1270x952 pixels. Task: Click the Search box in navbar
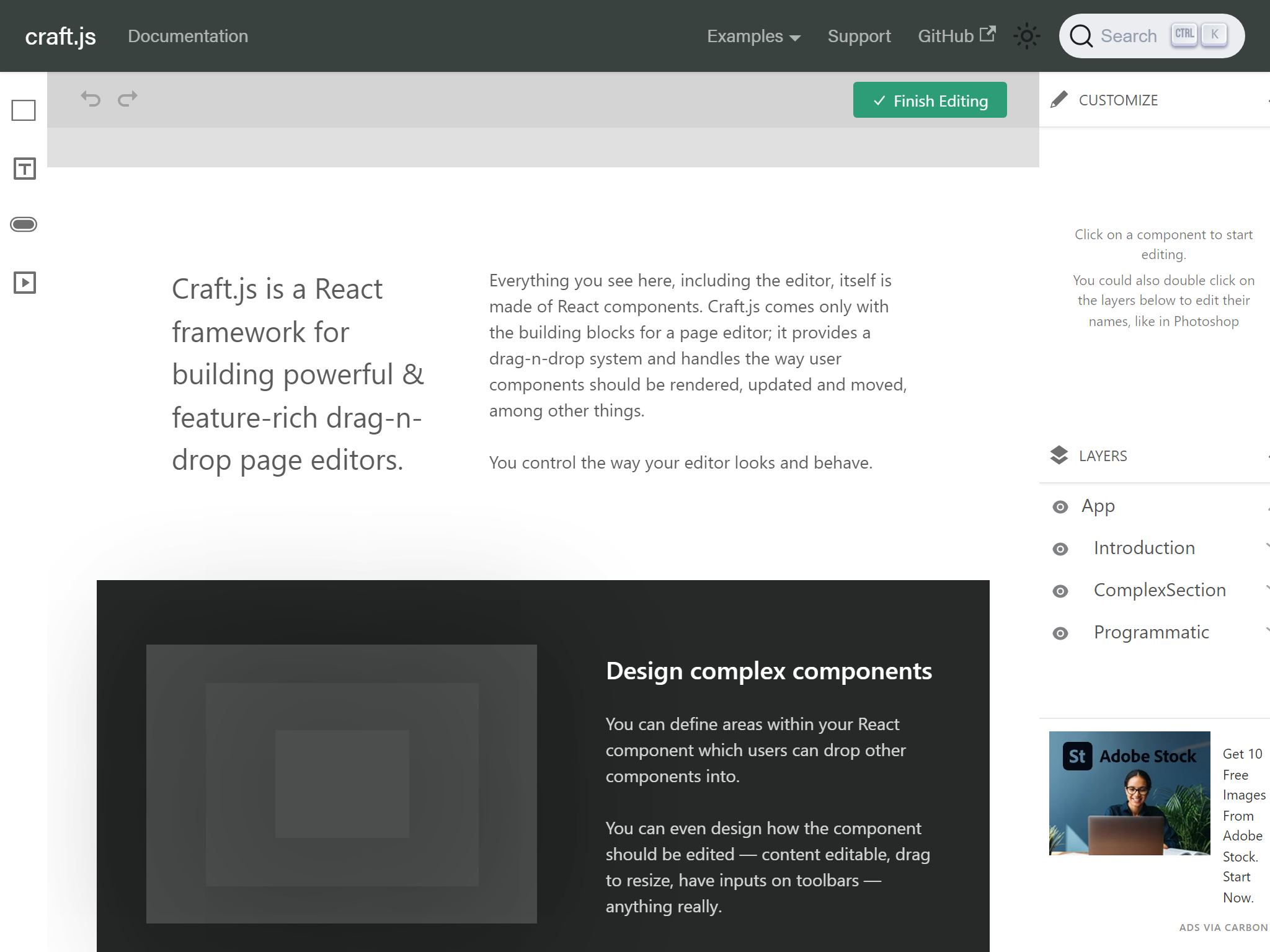tap(1152, 36)
